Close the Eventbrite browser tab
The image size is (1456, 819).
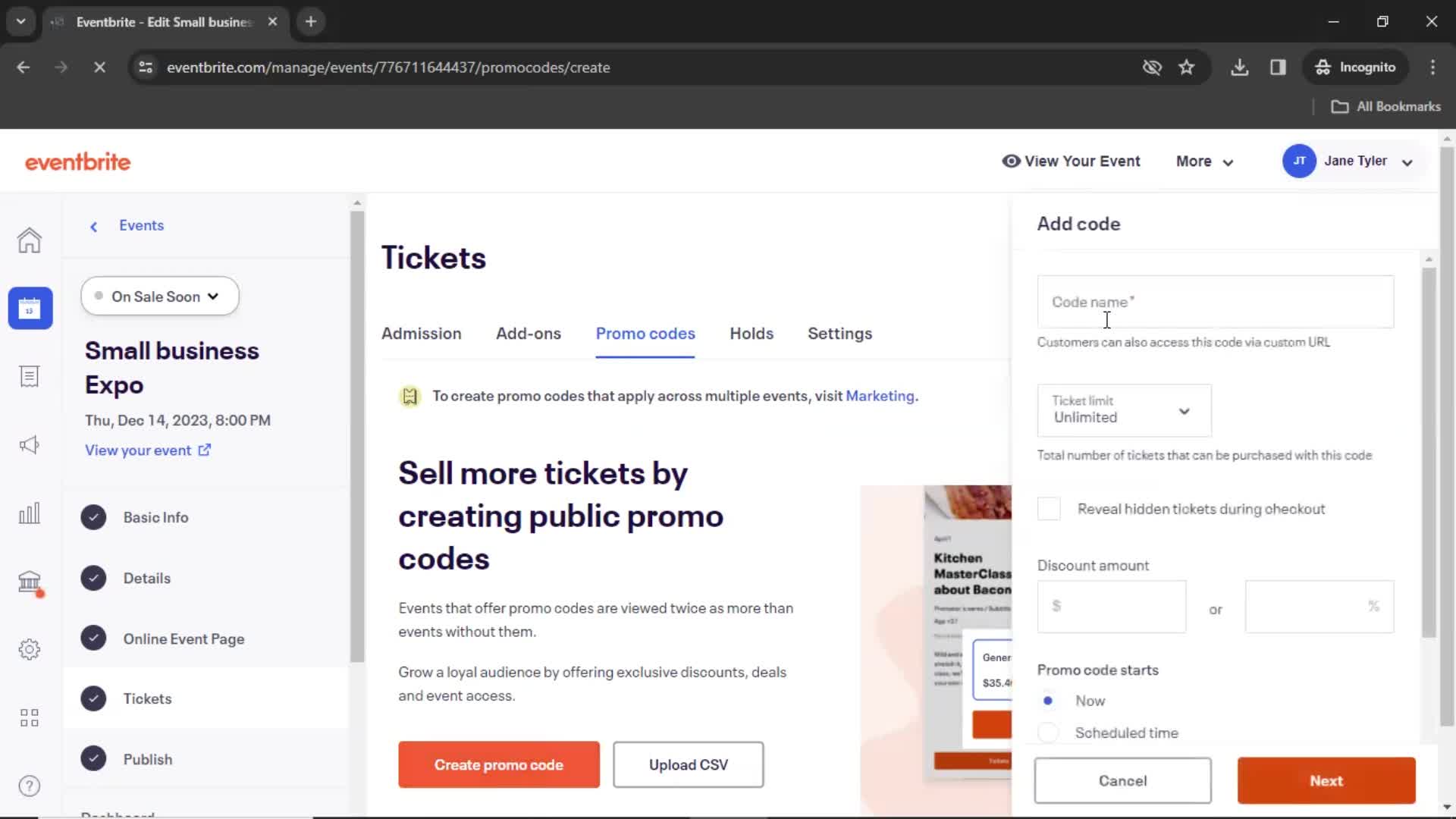click(x=272, y=22)
